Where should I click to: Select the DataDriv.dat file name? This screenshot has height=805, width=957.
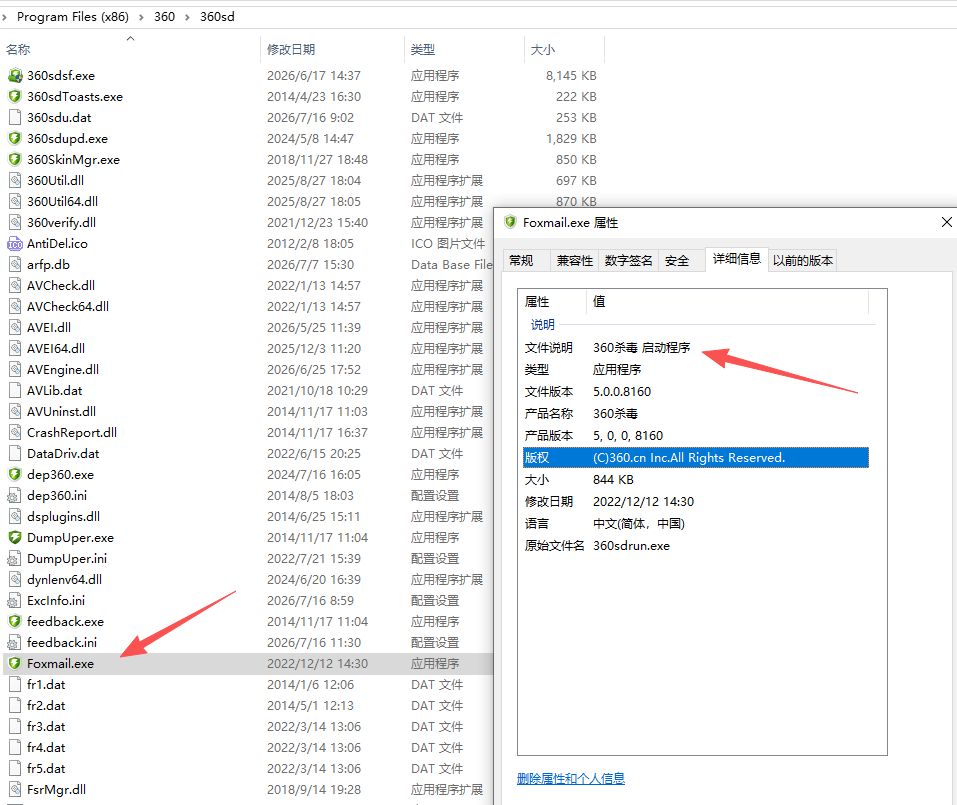tap(63, 453)
